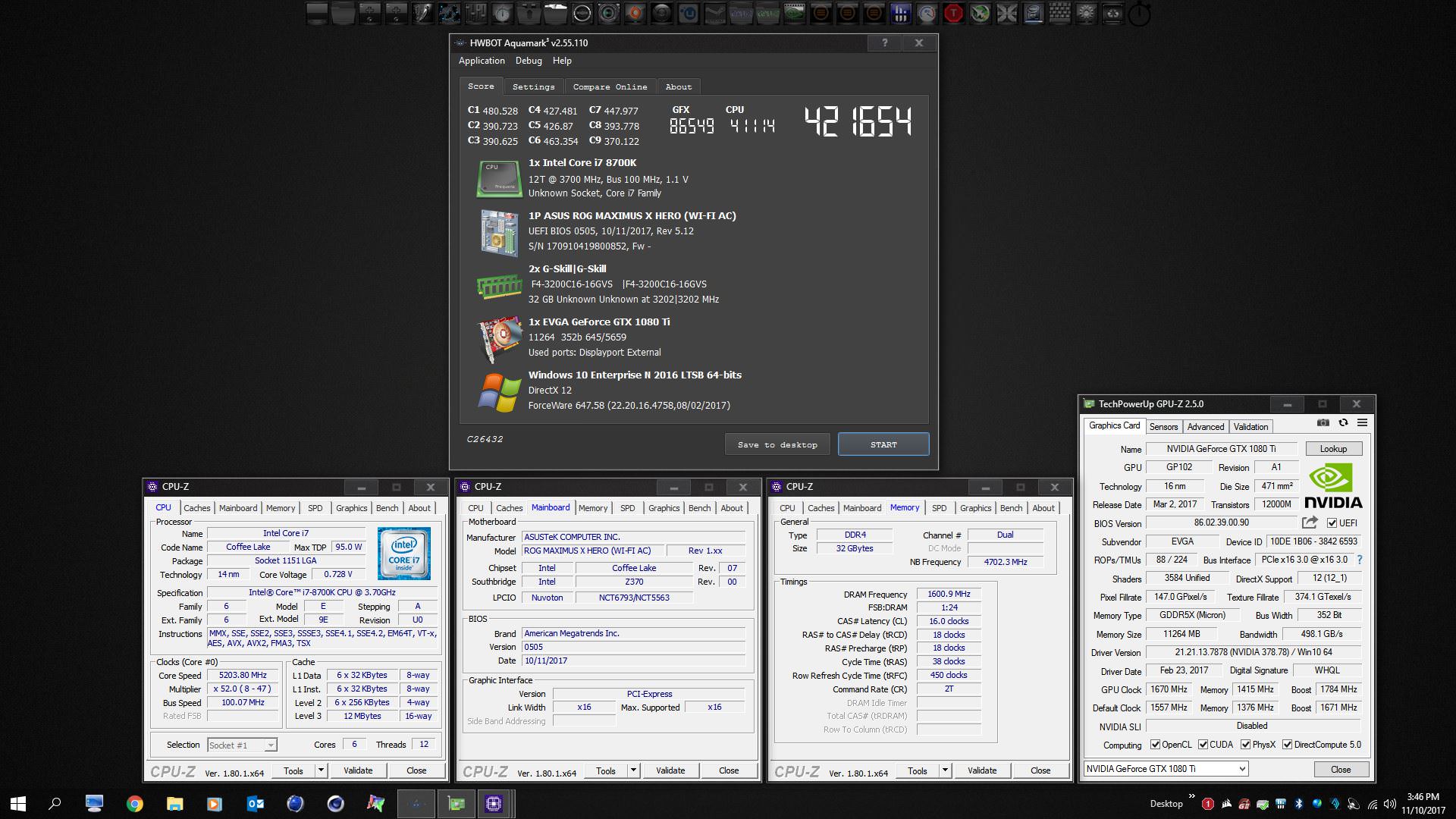Open GPU selector dropdown in GPU-Z

pos(1166,769)
